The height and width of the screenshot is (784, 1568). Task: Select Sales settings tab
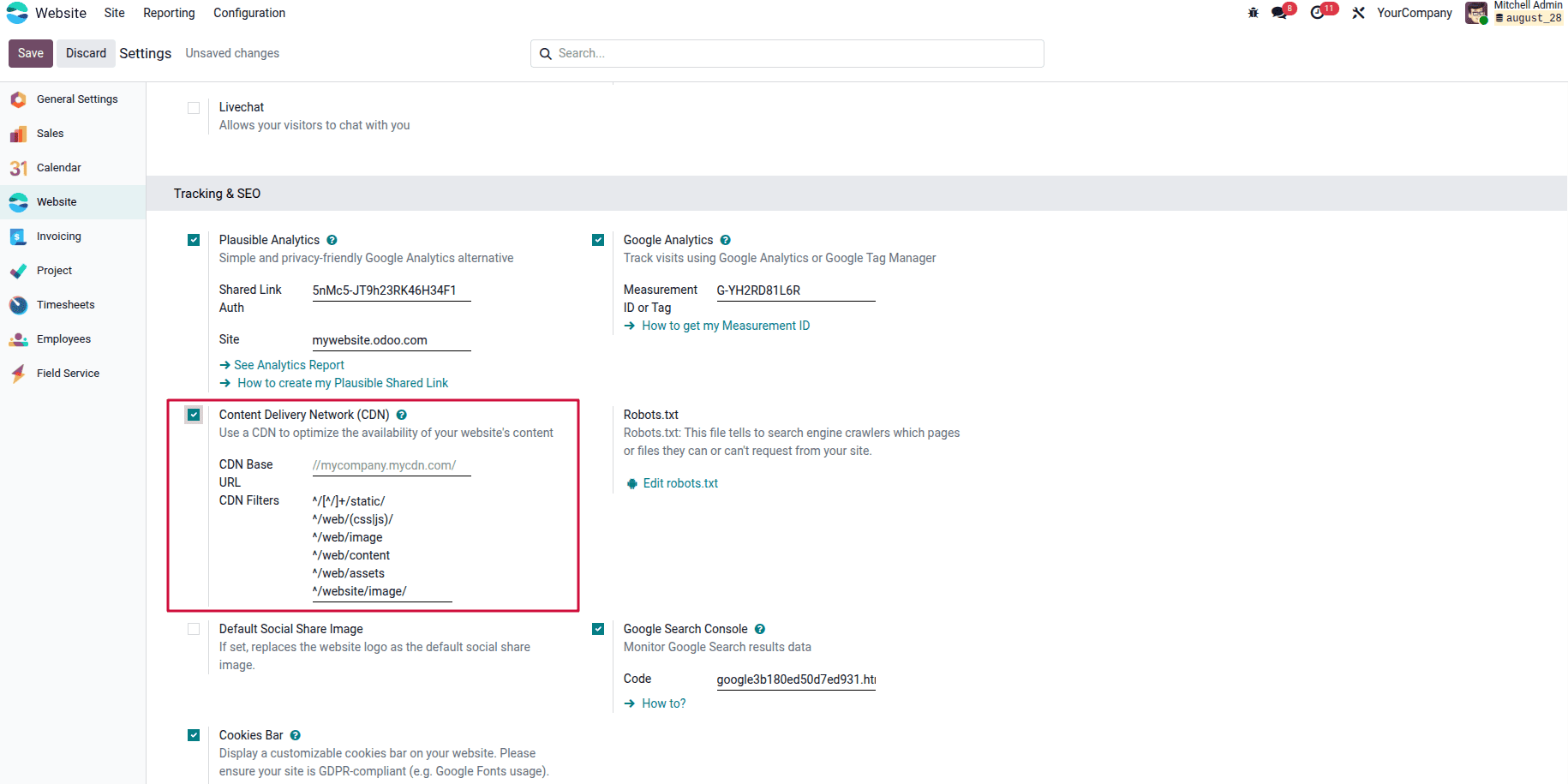pyautogui.click(x=73, y=134)
